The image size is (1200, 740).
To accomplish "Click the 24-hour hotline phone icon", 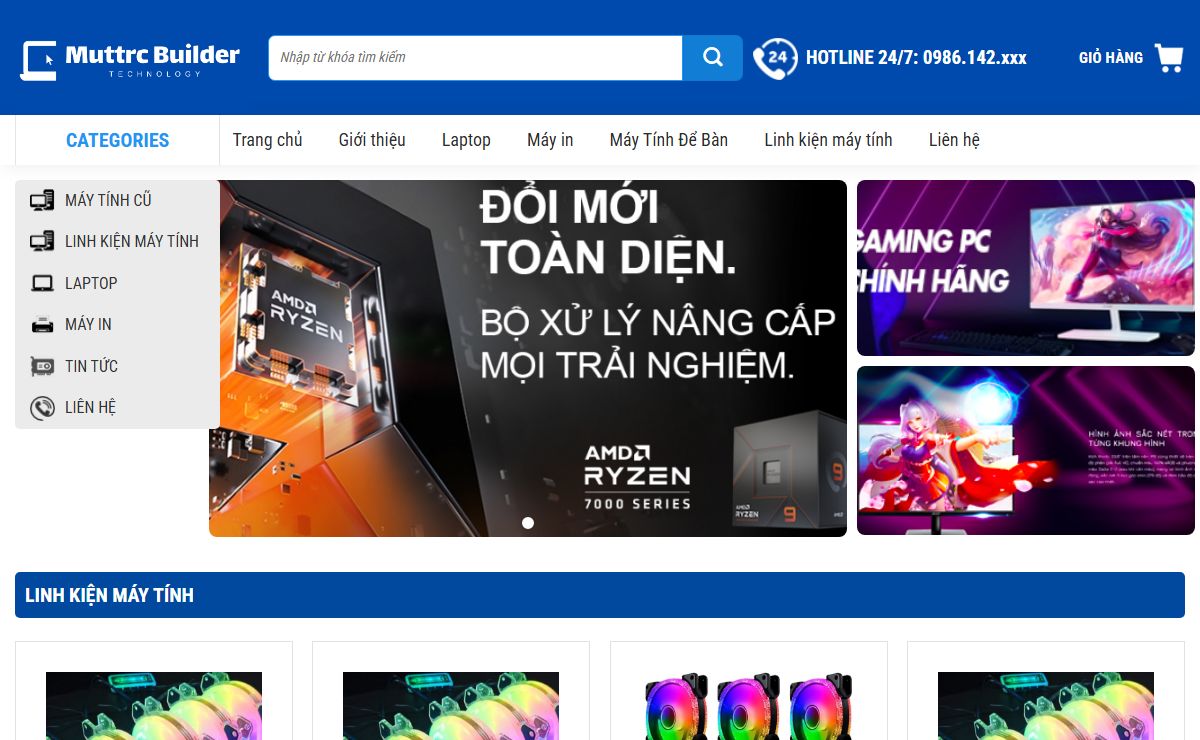I will pos(775,58).
